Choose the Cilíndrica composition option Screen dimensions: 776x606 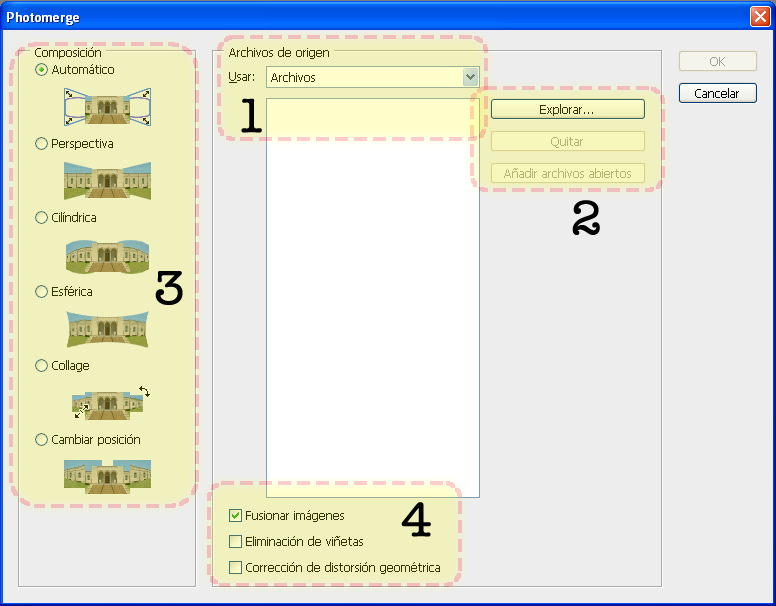(42, 217)
